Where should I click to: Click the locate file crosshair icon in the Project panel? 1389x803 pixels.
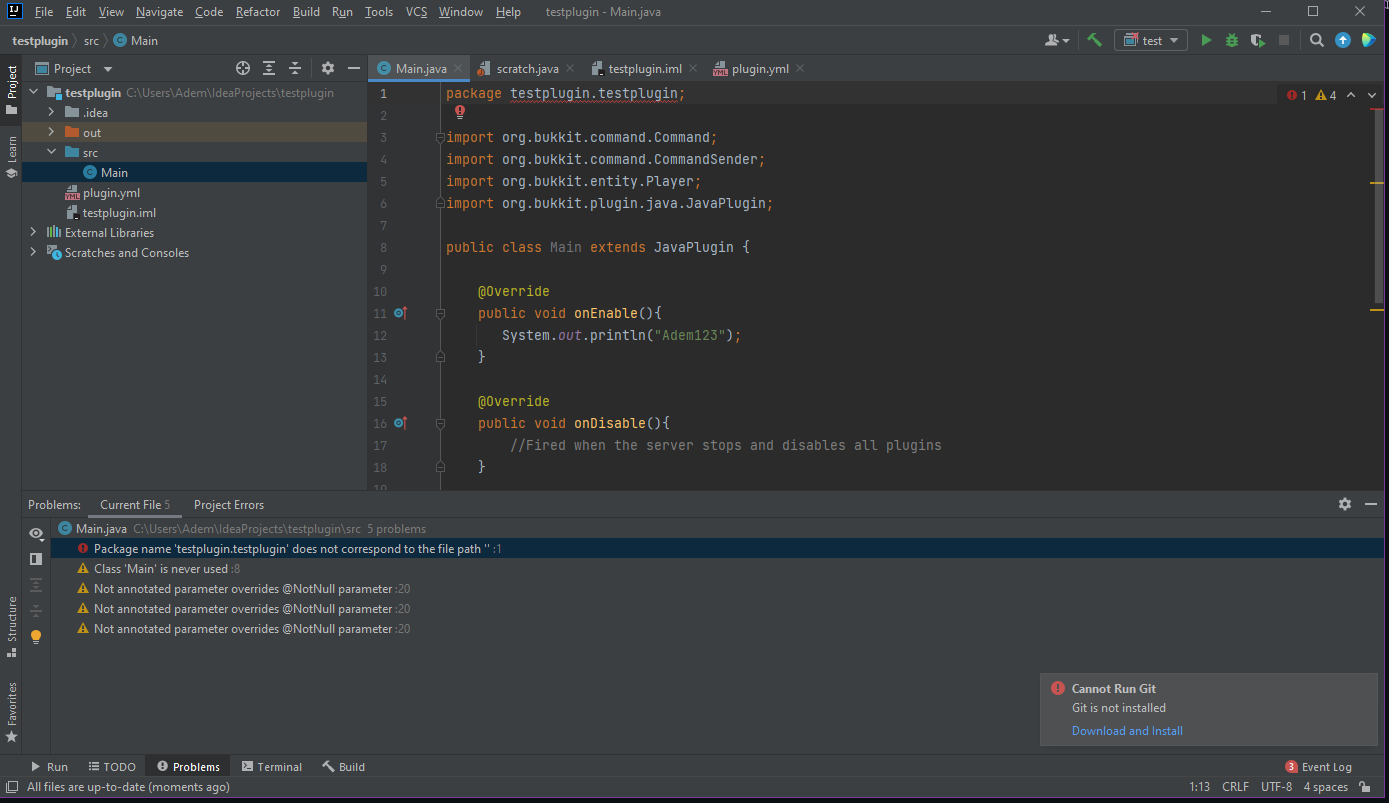(243, 68)
